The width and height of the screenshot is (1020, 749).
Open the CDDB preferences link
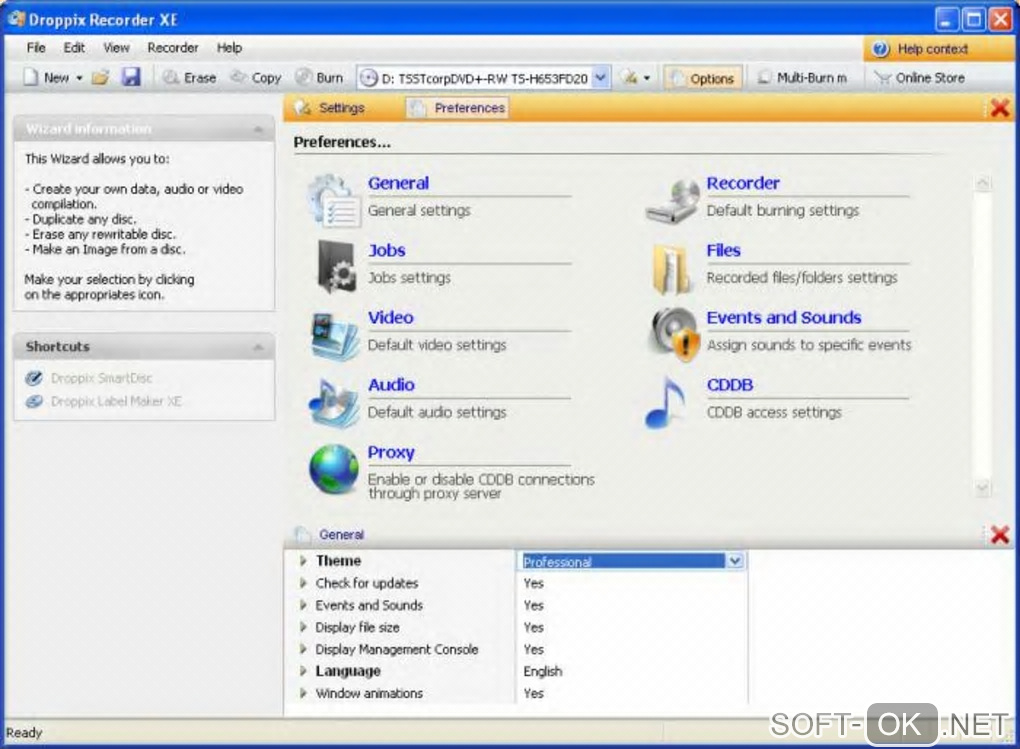(x=730, y=384)
